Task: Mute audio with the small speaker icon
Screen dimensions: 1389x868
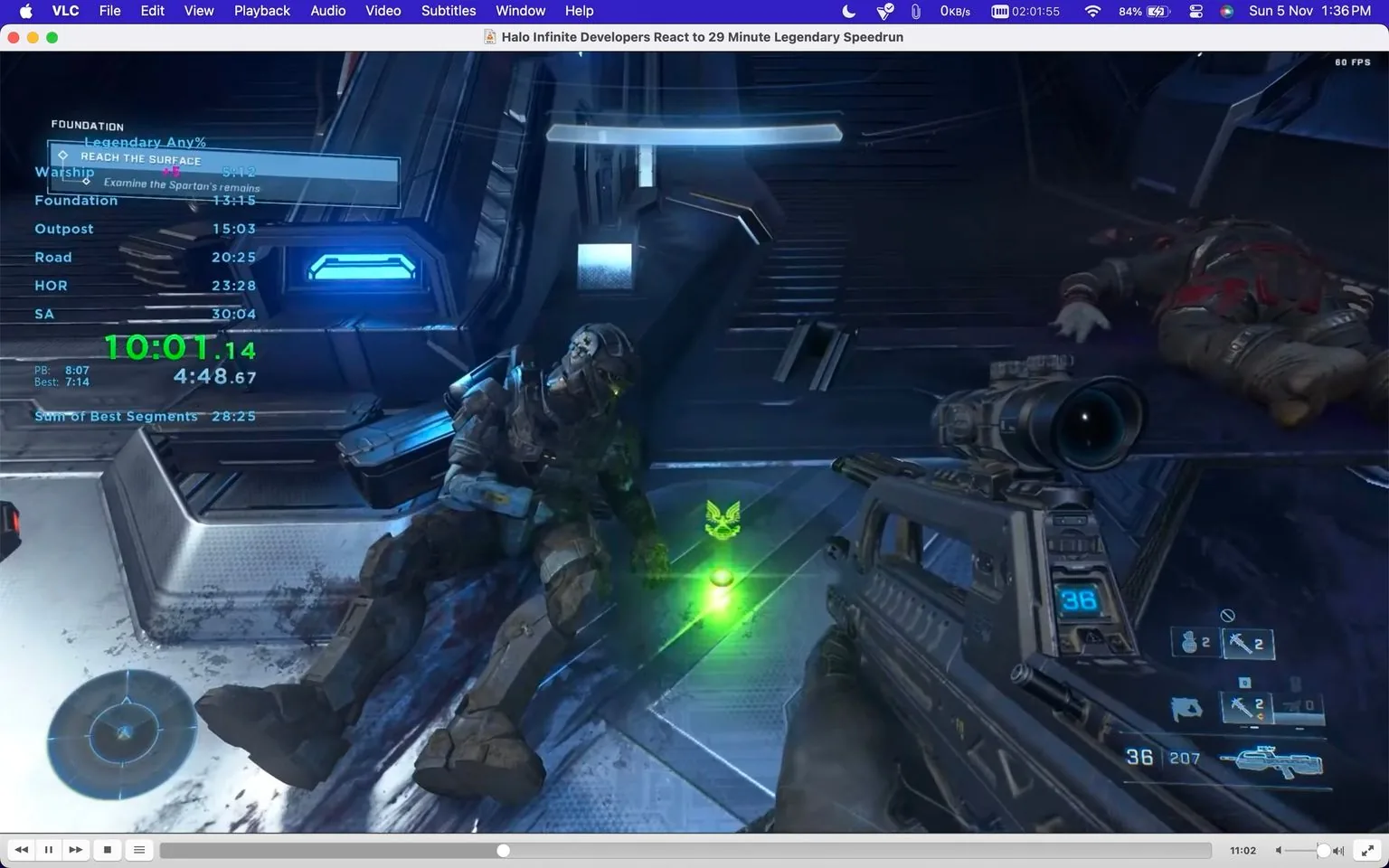Action: pyautogui.click(x=1278, y=850)
